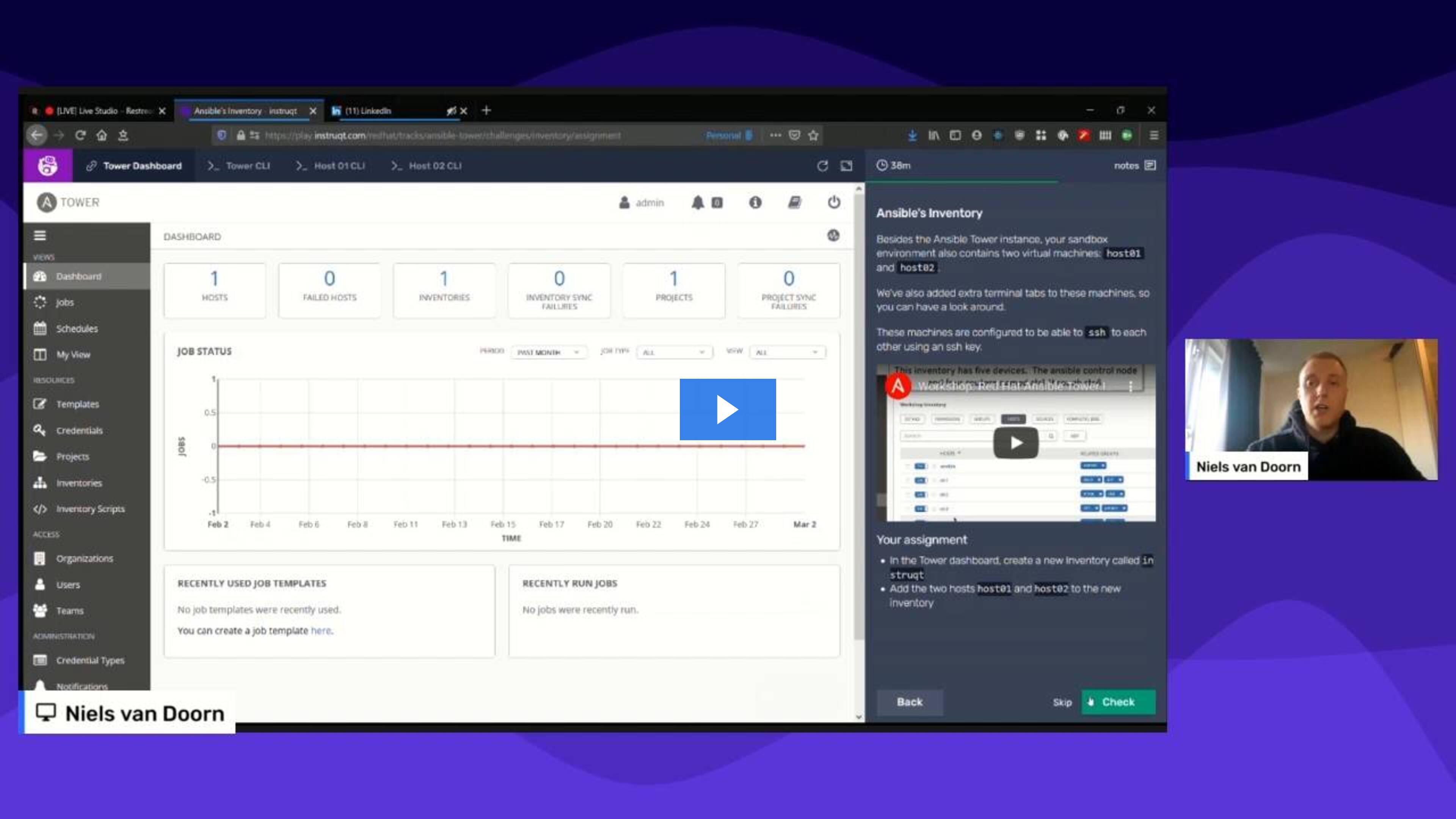Click the dashboard activity stream icon

(833, 236)
